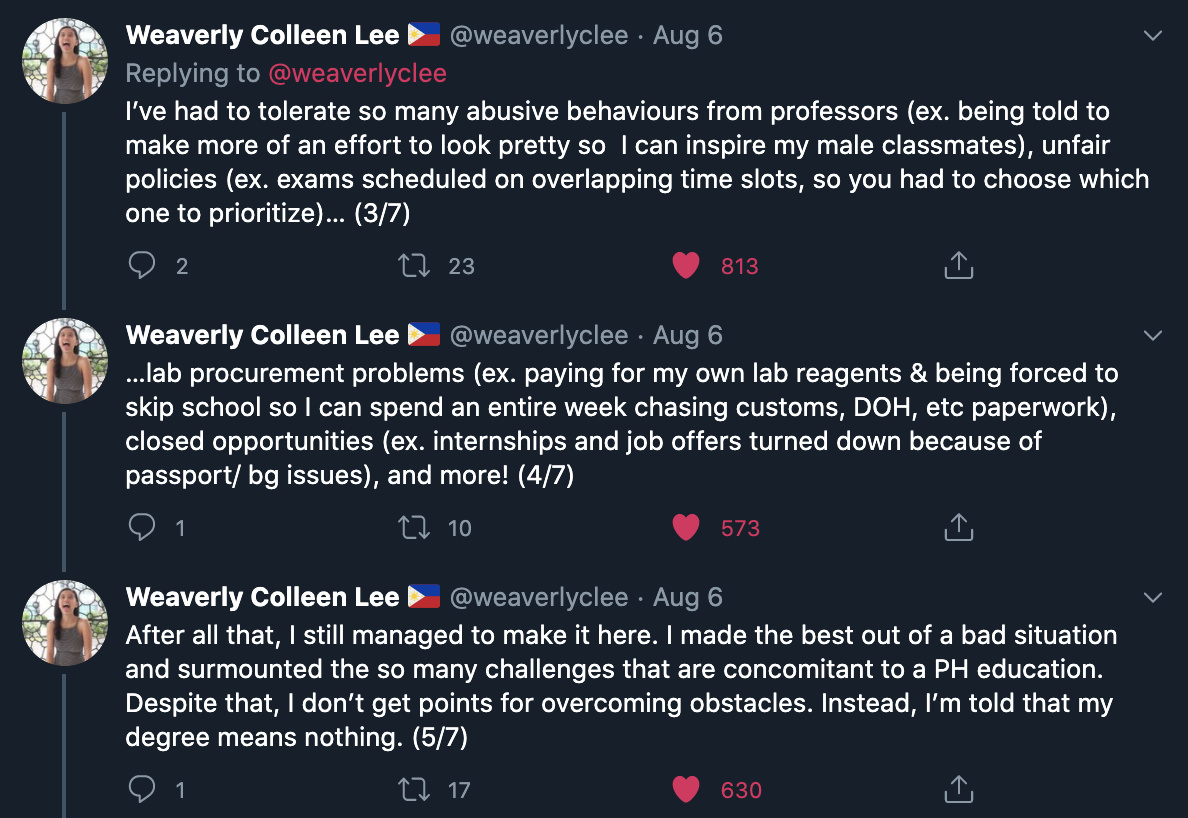Retweet the (5/7) tweet
This screenshot has height=818, width=1188.
[x=413, y=789]
